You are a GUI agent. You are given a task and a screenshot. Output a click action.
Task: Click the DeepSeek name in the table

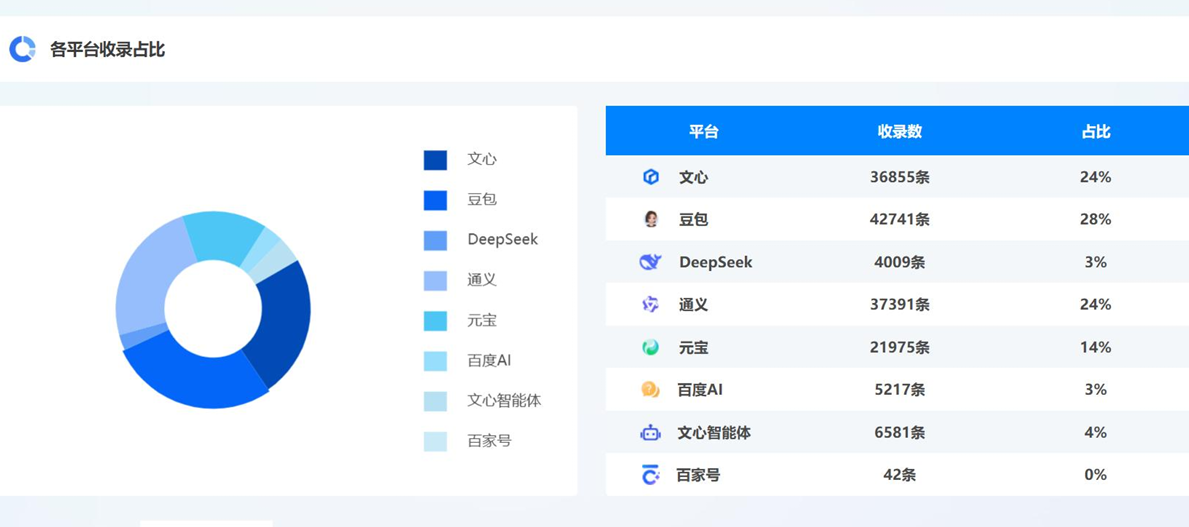tap(716, 262)
